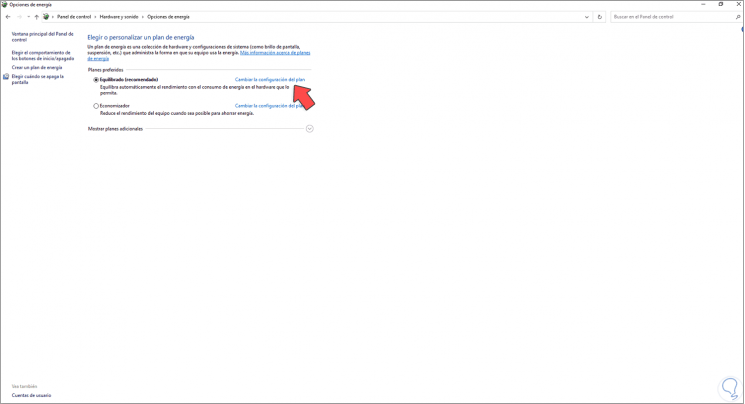The image size is (745, 404).
Task: Restore down the Opciones de energía window
Action: coord(721,4)
